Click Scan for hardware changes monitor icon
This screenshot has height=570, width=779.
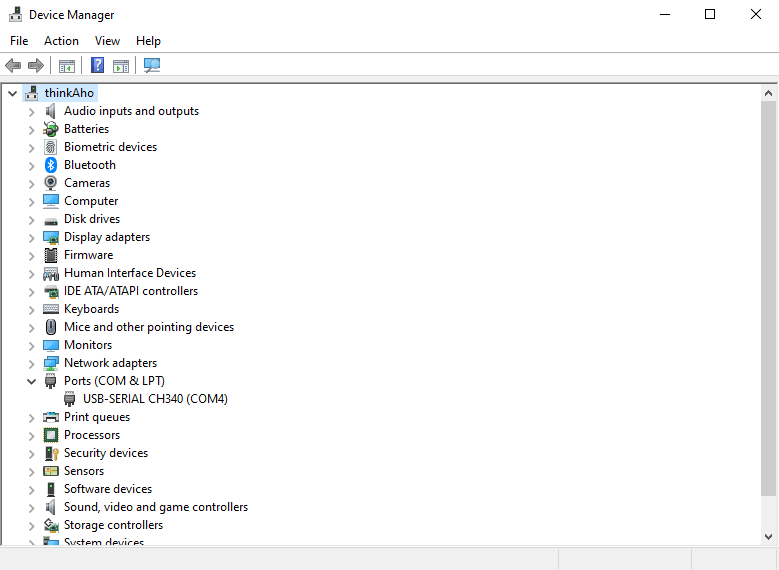point(152,66)
